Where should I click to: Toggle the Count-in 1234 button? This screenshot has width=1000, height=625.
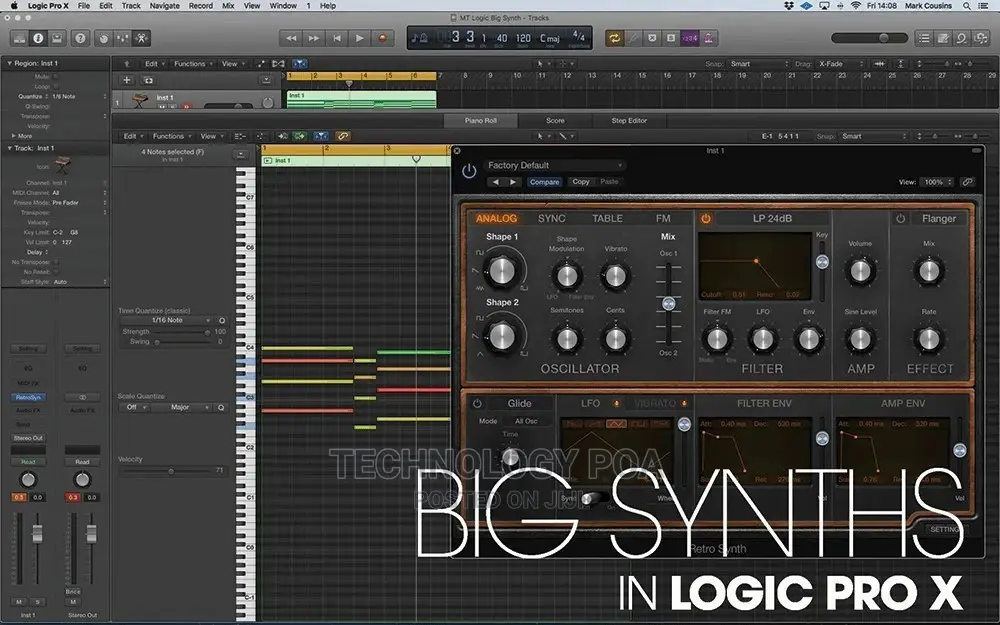click(x=689, y=38)
